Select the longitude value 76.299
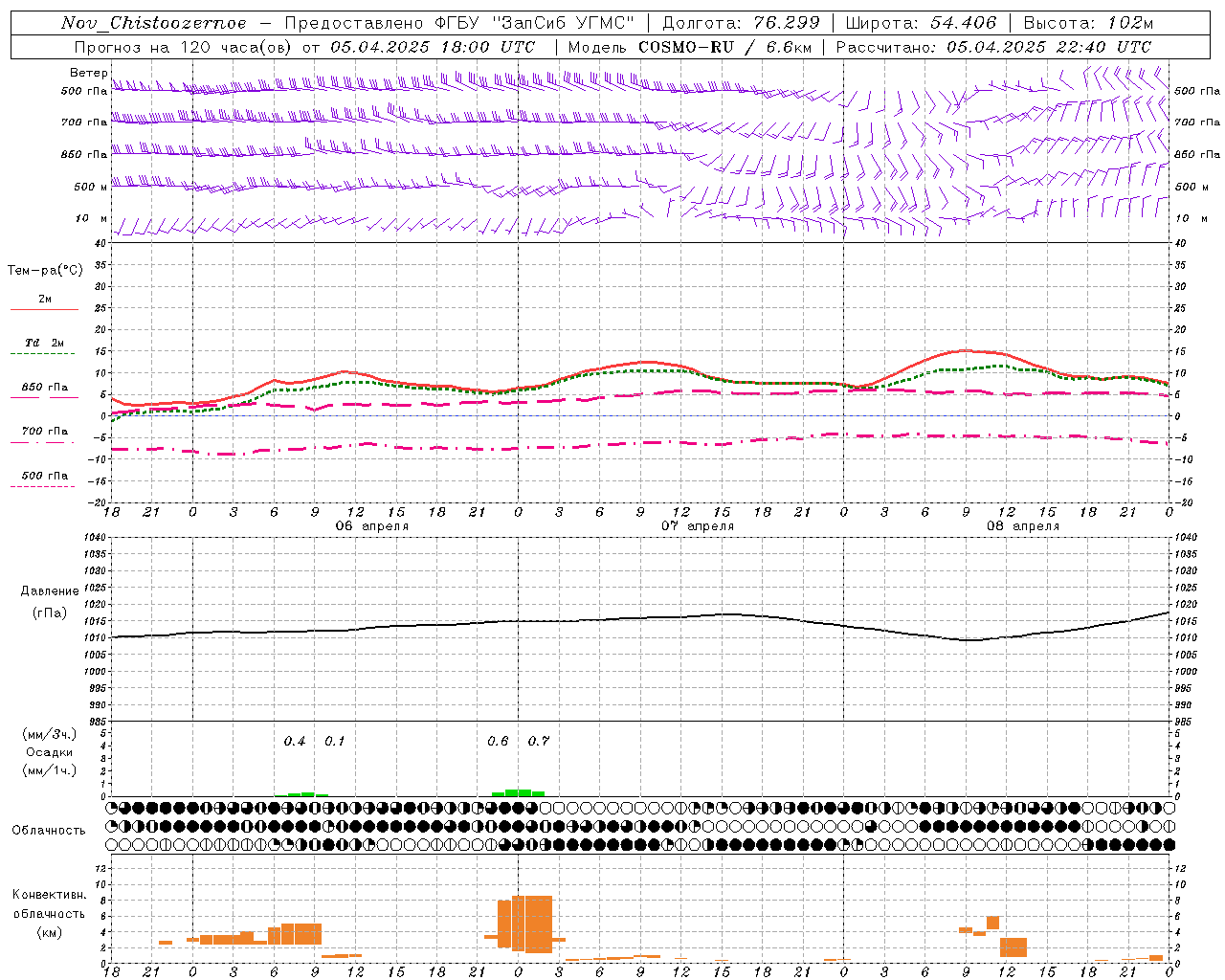 click(788, 23)
